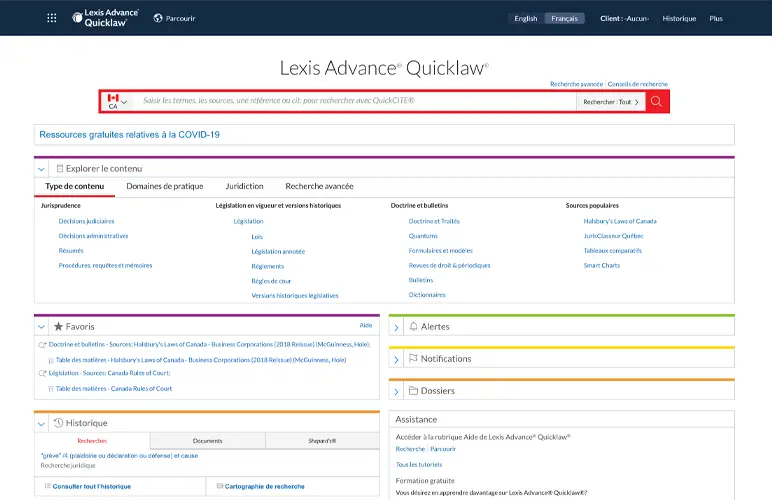Click the main search text field

[x=355, y=102]
